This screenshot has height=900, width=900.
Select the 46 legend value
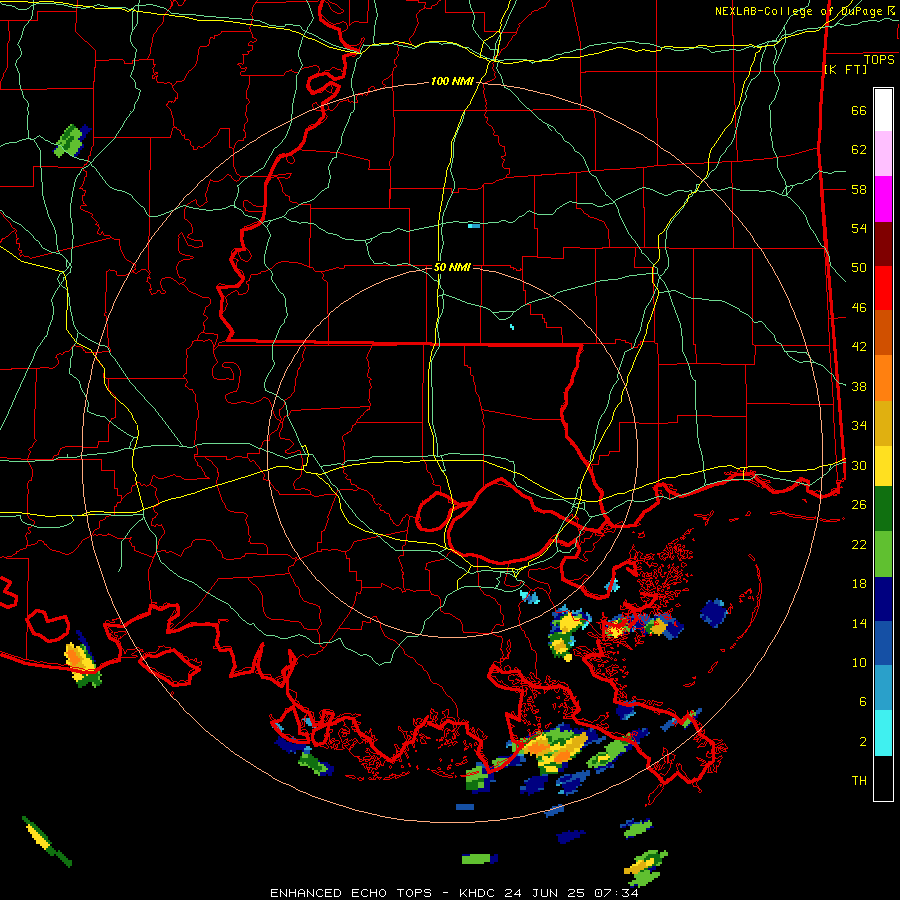pos(859,308)
